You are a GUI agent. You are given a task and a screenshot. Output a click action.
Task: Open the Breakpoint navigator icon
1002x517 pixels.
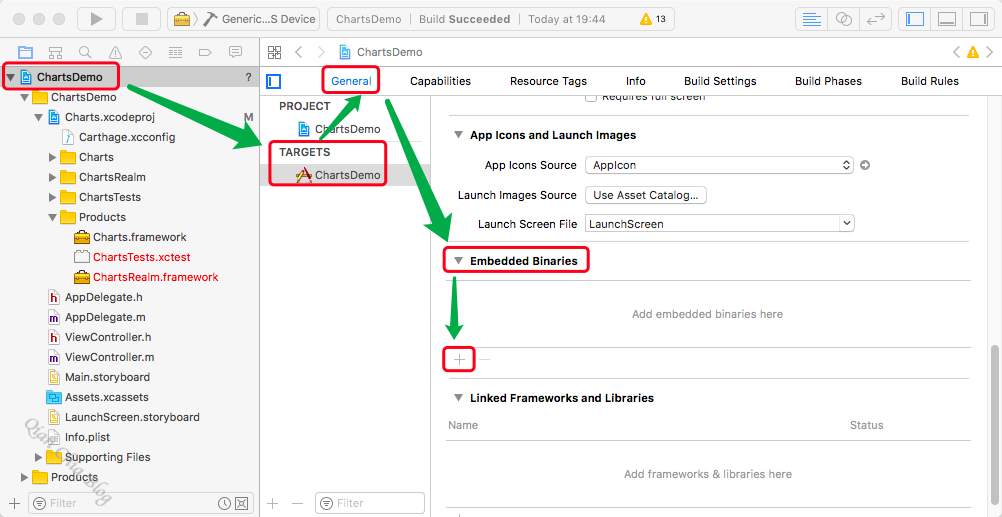coord(205,52)
